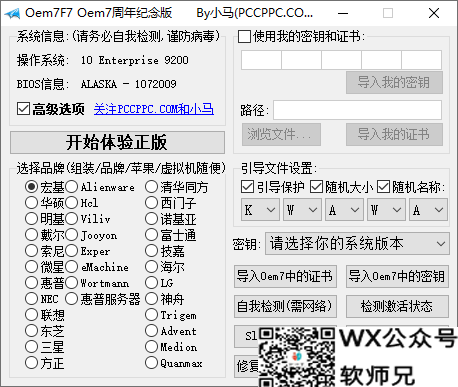Screen dimensions: 458x387
Task: Click the middle key segment input box
Action: click(341, 60)
